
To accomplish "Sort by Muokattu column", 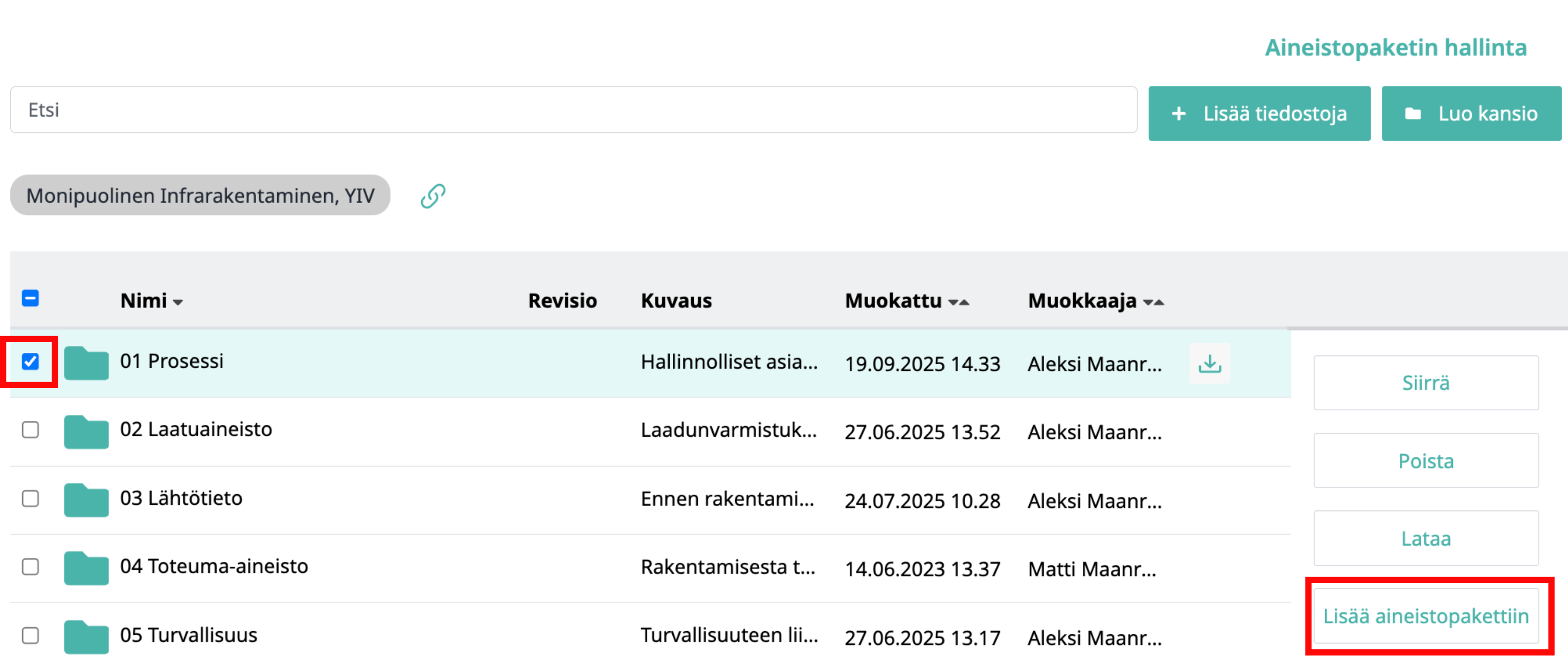I will 959,302.
